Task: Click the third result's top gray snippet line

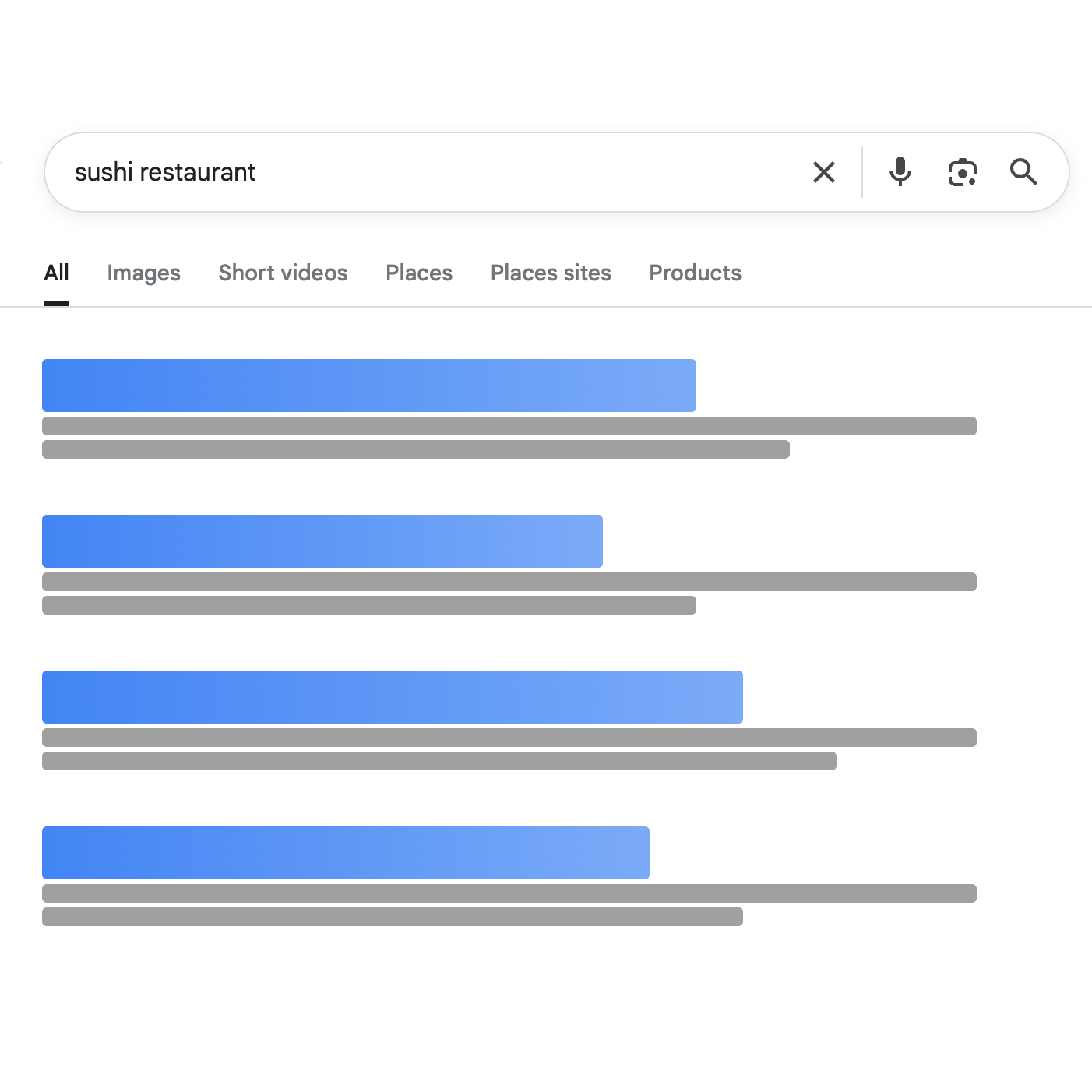Action: pos(509,738)
